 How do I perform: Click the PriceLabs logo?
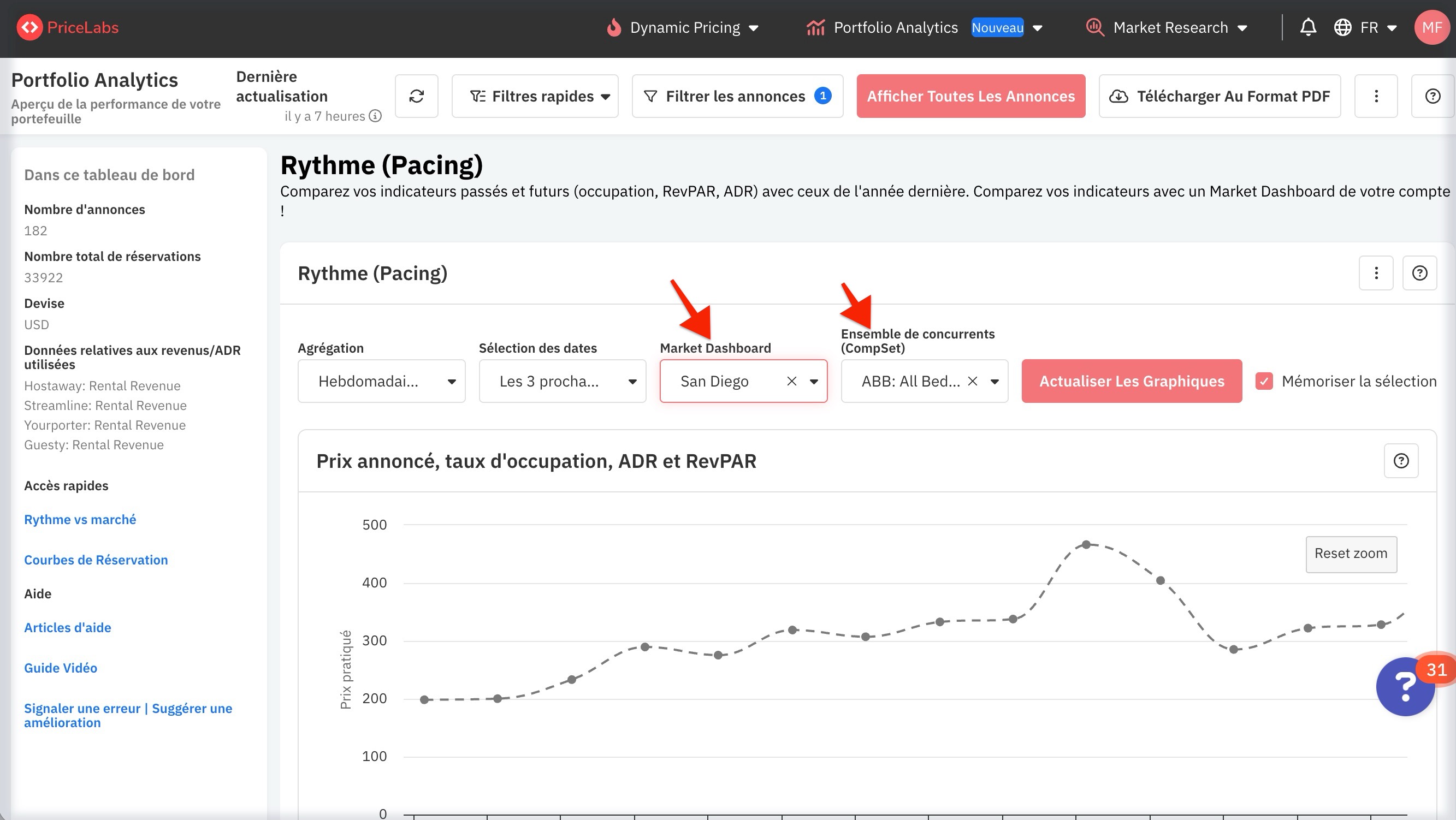[x=67, y=27]
